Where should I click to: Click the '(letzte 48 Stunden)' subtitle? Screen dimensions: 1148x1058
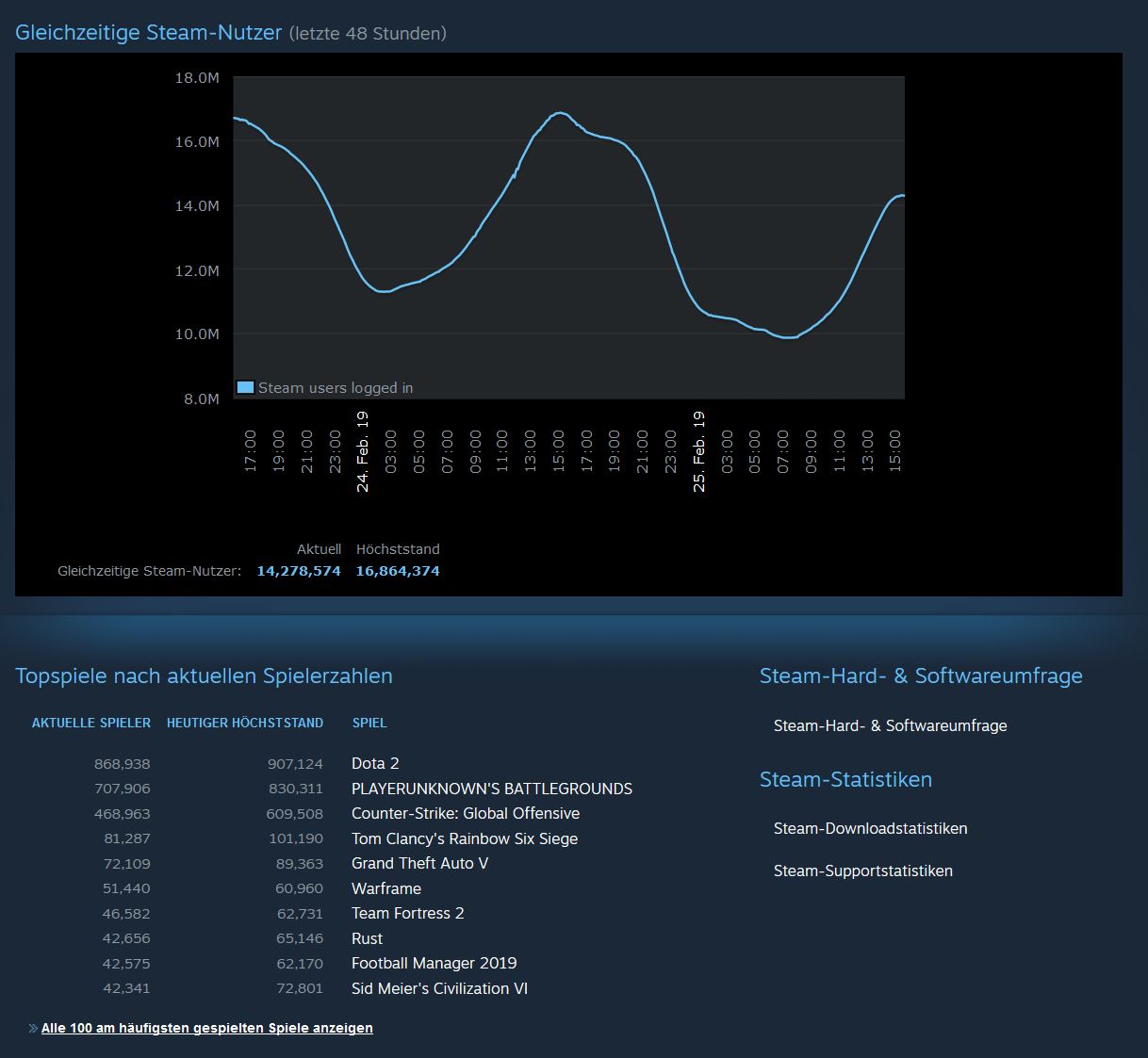368,33
